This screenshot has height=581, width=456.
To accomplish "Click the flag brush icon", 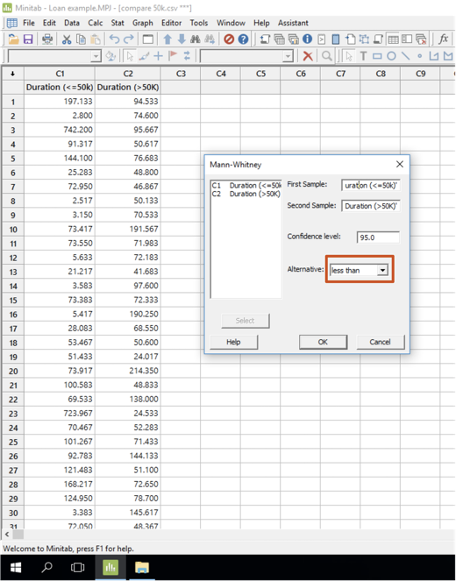I will click(x=172, y=56).
